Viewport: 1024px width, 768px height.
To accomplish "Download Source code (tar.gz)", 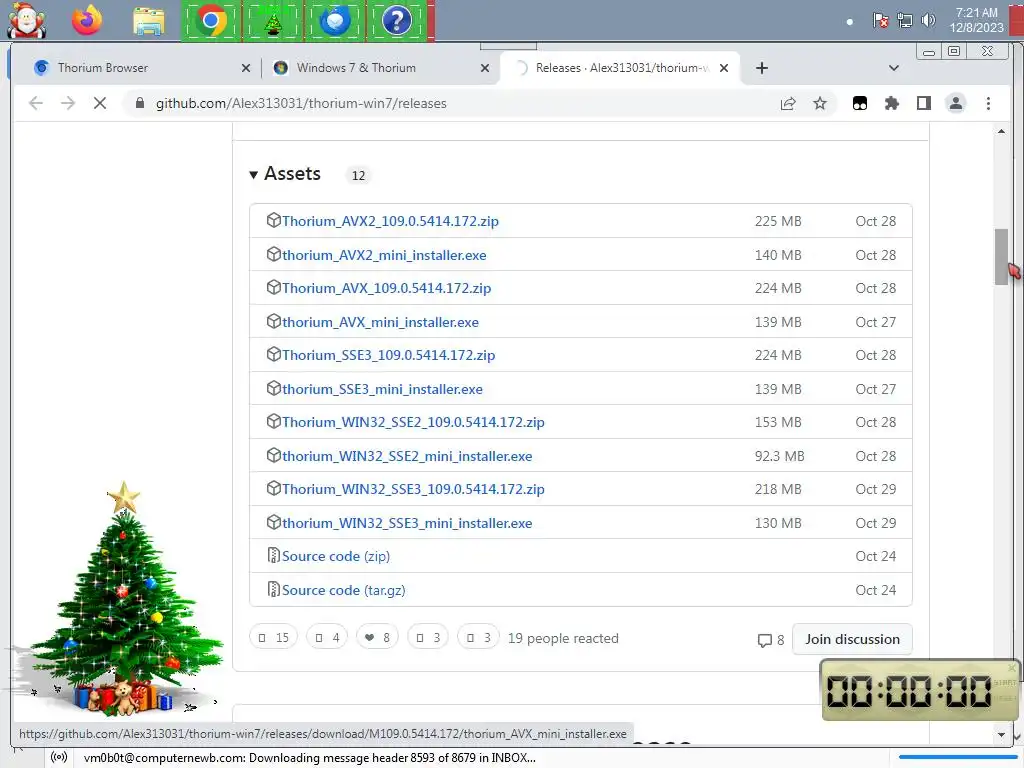I will tap(344, 590).
